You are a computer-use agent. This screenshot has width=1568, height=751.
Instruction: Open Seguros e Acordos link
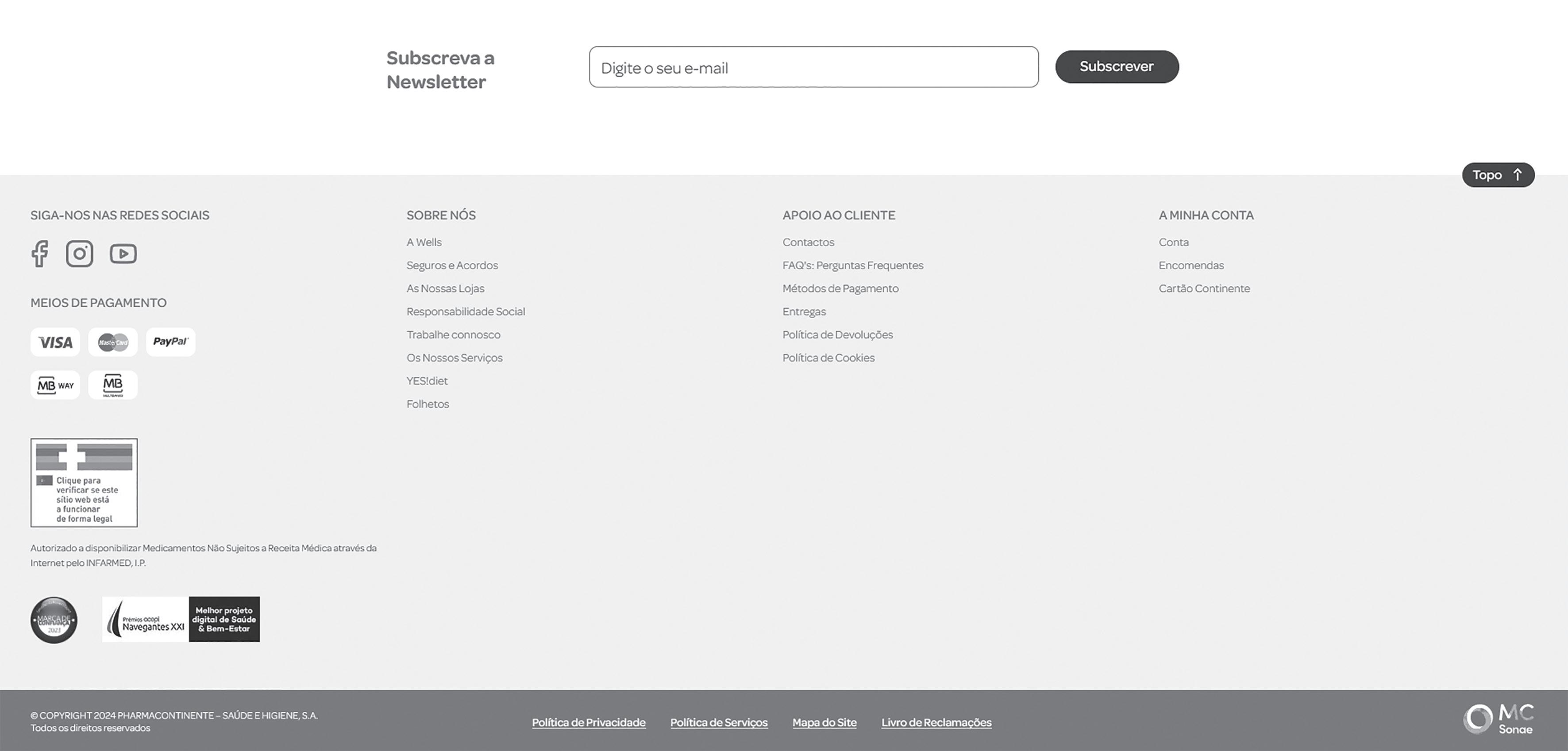452,266
